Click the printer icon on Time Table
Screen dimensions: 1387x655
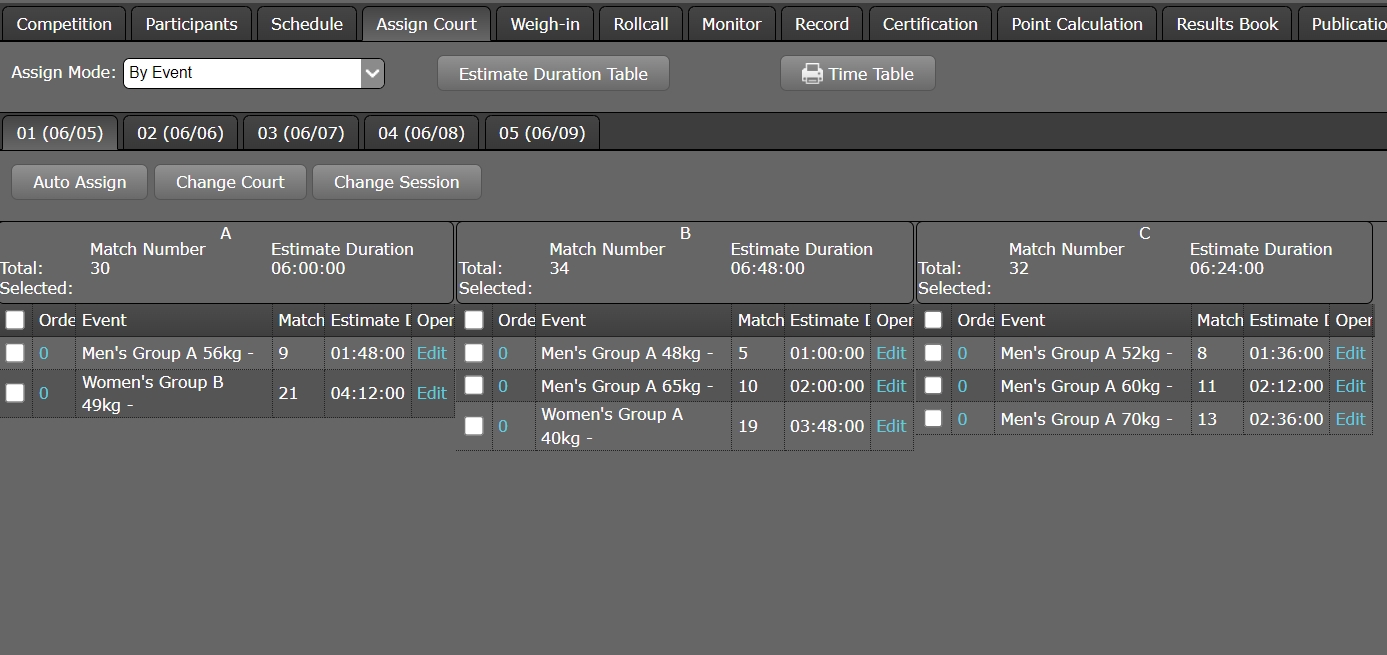812,74
